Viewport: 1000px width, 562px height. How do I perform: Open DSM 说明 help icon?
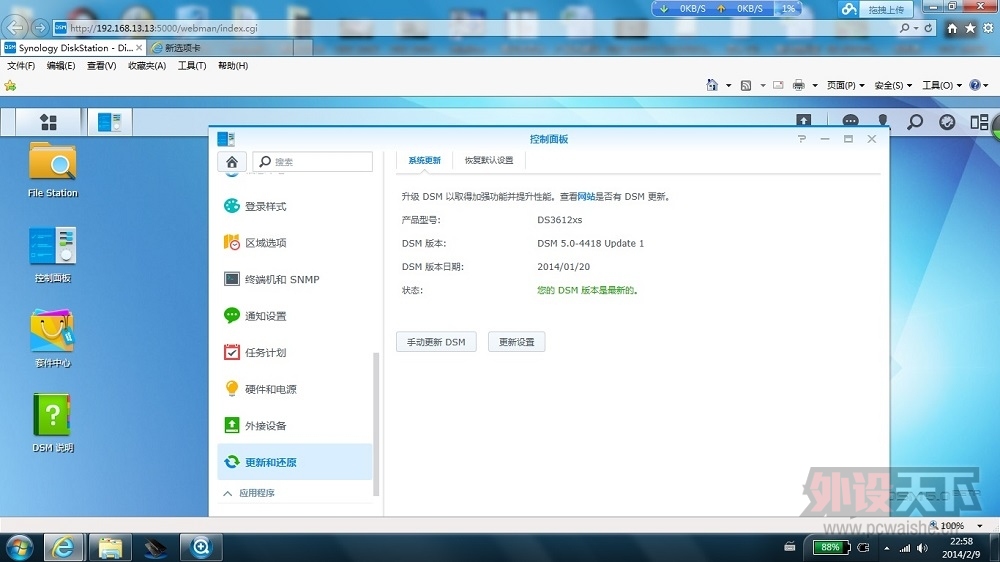[x=53, y=424]
